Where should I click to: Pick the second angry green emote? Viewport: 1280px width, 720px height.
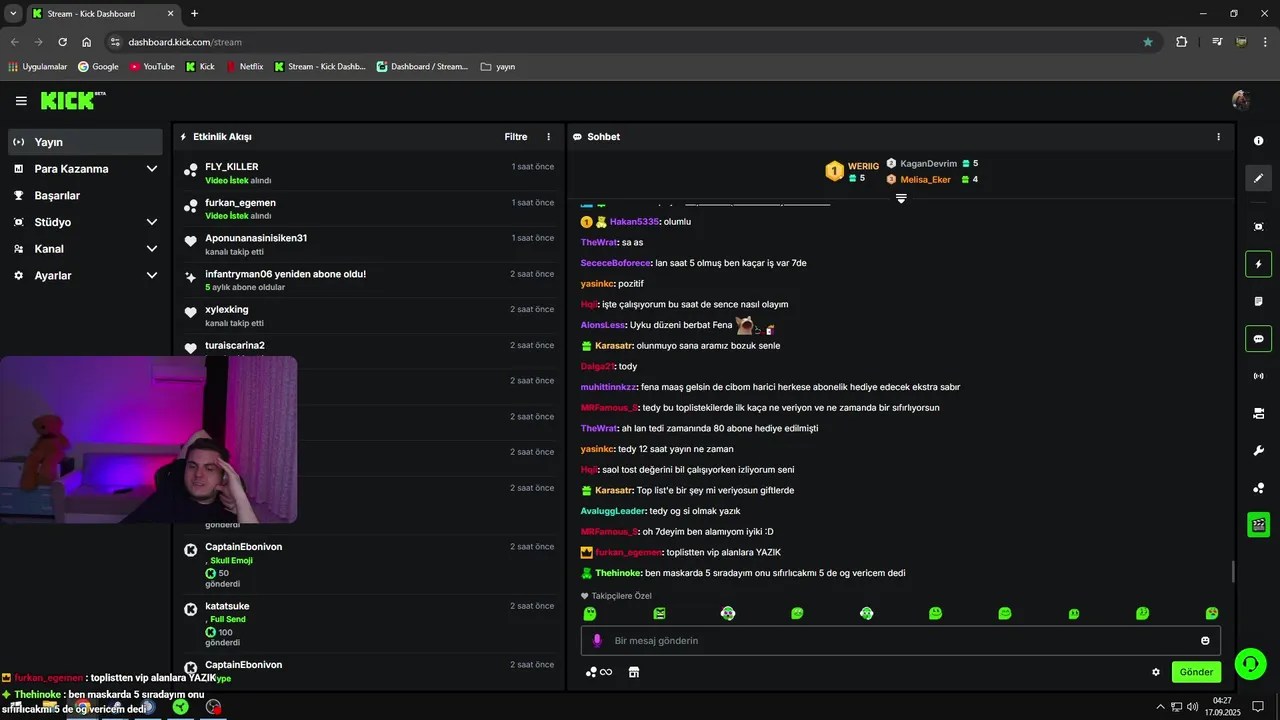(x=659, y=613)
